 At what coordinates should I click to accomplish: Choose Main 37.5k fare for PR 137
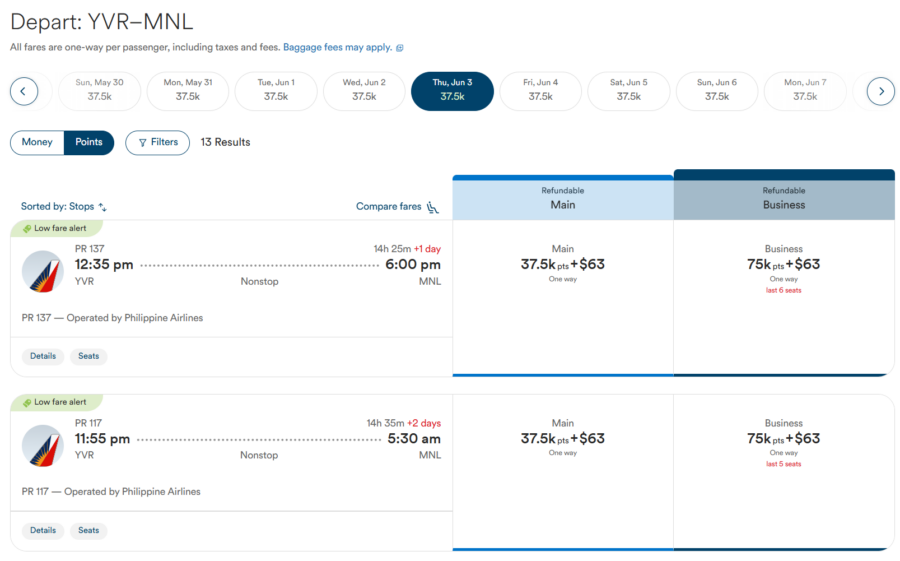pos(562,297)
